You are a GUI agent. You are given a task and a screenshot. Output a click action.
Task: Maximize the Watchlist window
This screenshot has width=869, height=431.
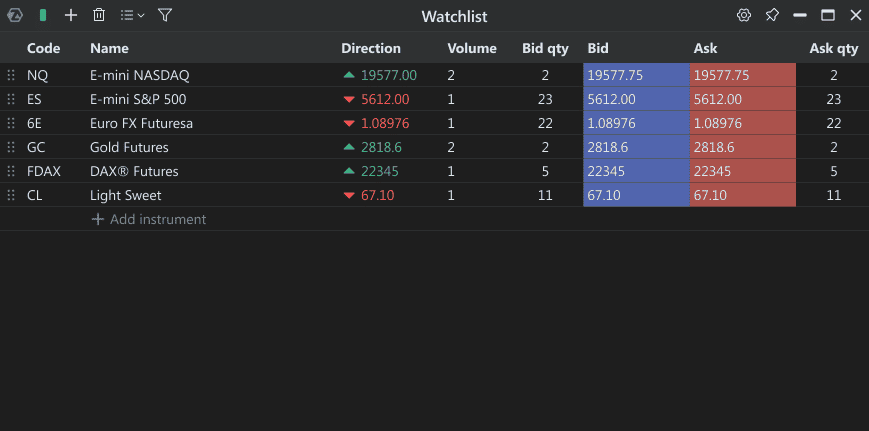(827, 15)
